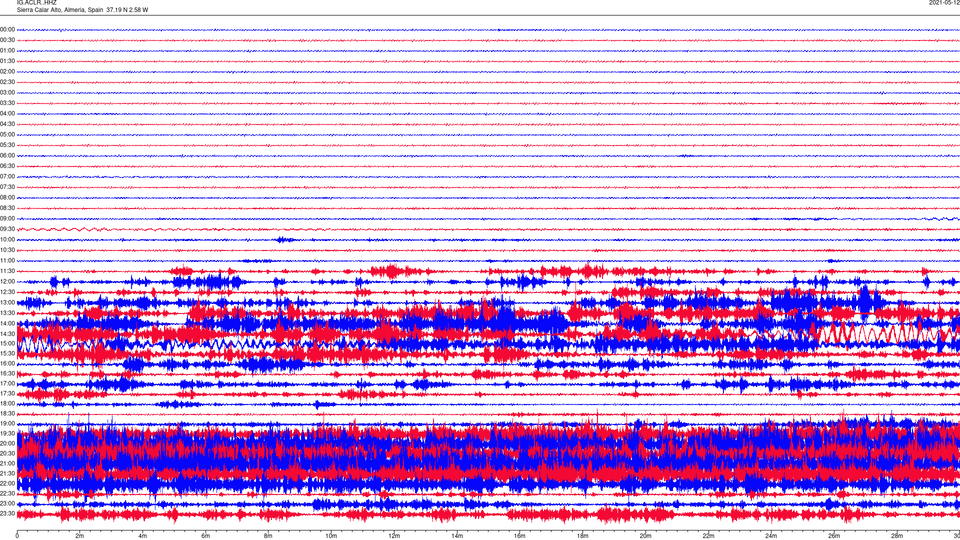Click the 16:00 row label
Screen dimensions: 960x540
(x=7, y=364)
